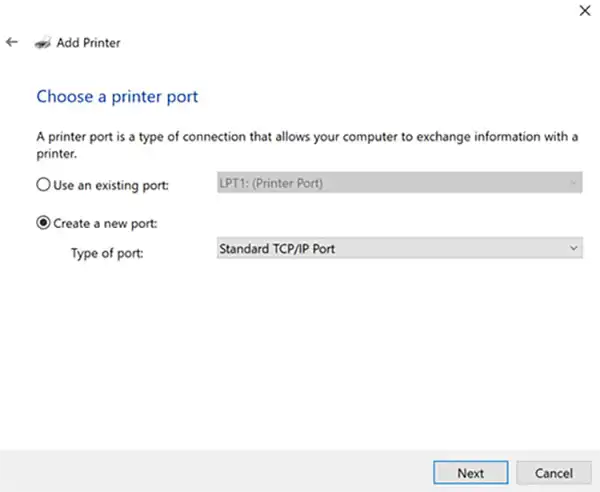
Task: Click the 'Type of port:' label
Action: tap(107, 253)
